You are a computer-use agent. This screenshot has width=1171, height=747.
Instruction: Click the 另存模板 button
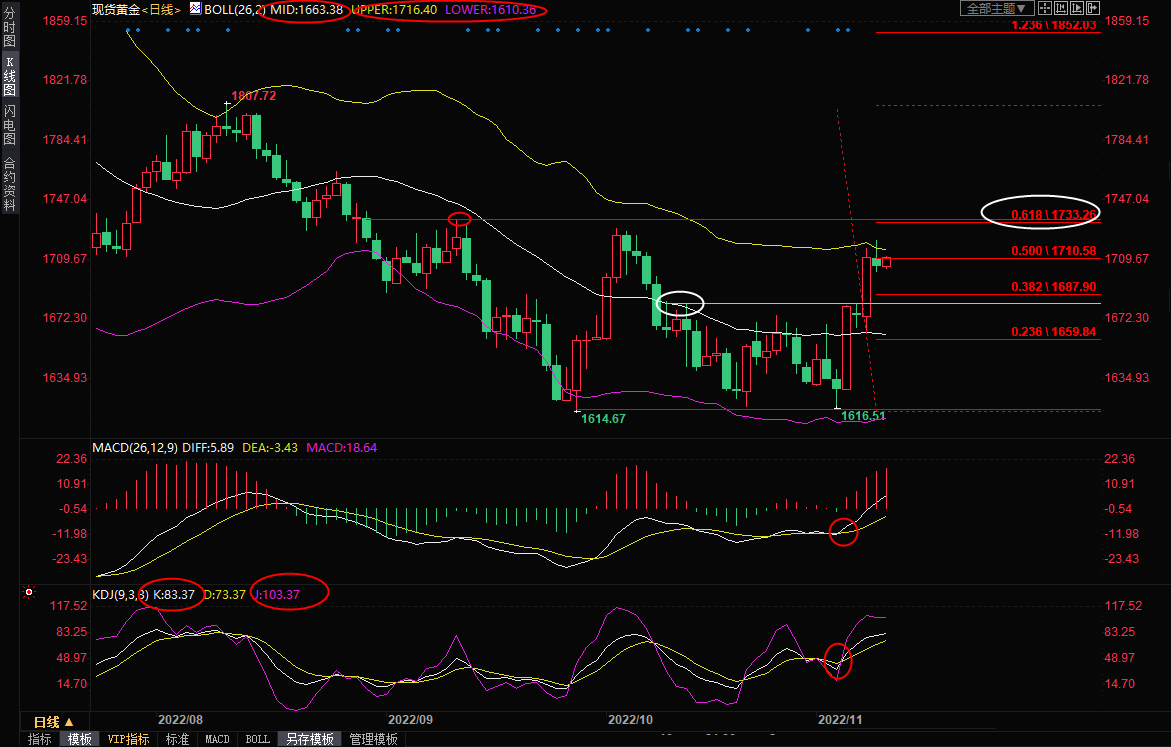pyautogui.click(x=309, y=739)
